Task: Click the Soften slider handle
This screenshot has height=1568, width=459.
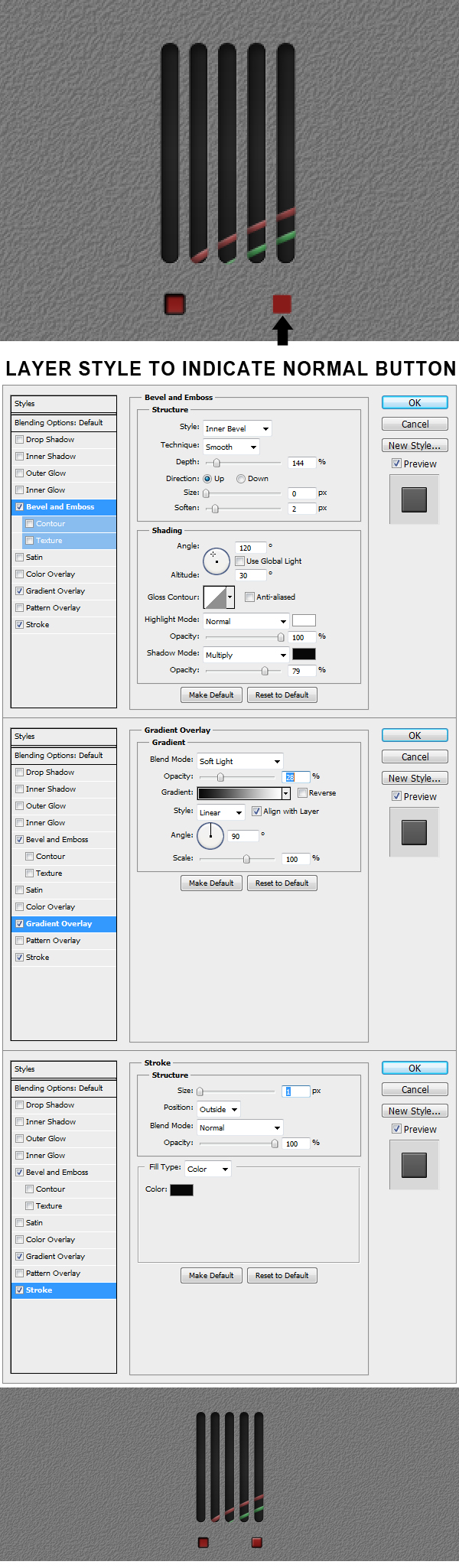Action: point(215,509)
